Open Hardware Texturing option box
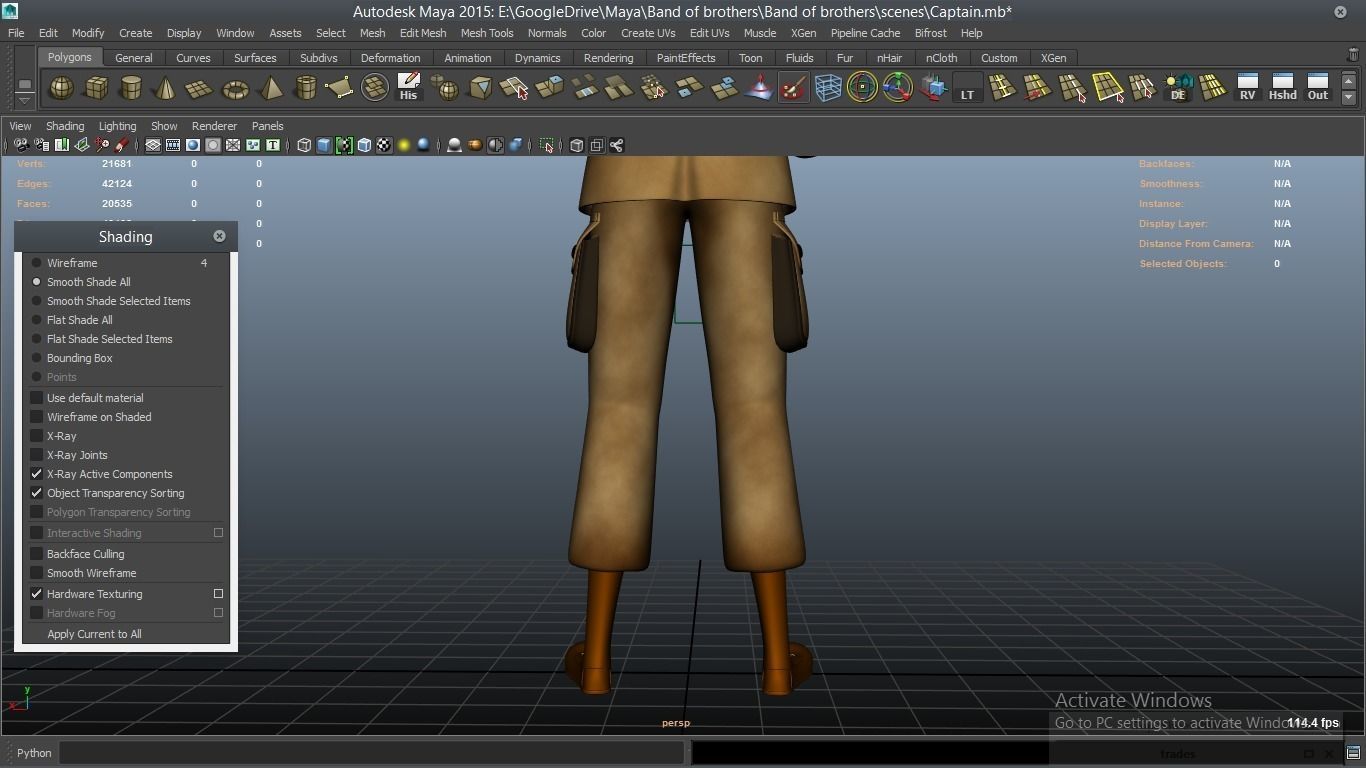Screen dimensions: 1366x768 [218, 594]
